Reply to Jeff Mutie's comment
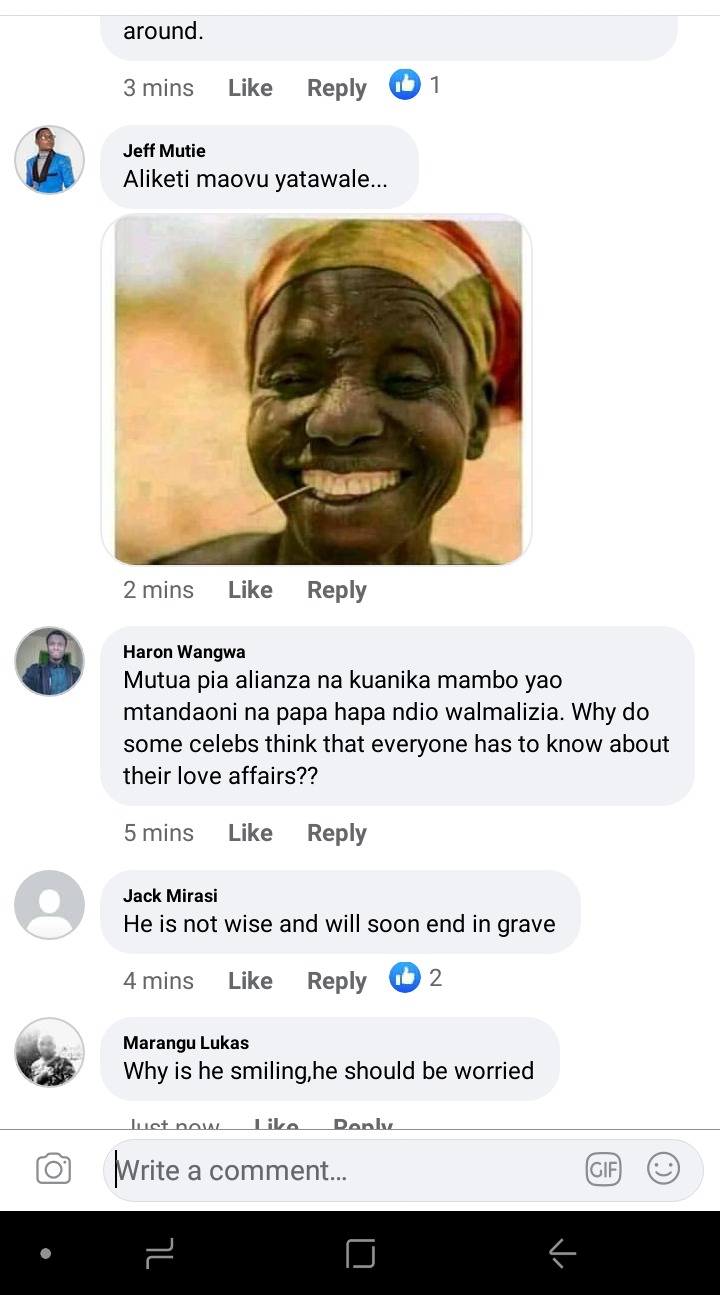Screen dimensions: 720x1295 (337, 590)
